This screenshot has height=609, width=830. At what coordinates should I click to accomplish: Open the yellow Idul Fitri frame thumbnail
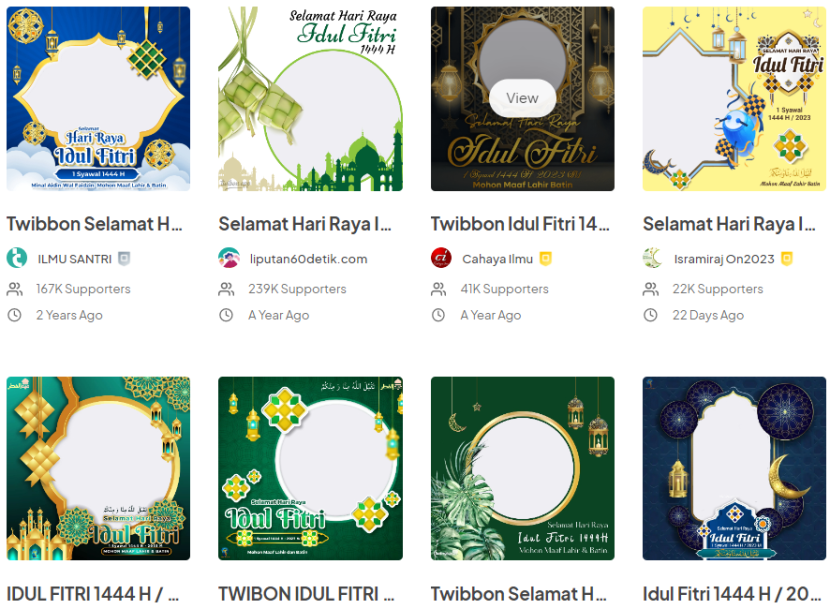734,98
